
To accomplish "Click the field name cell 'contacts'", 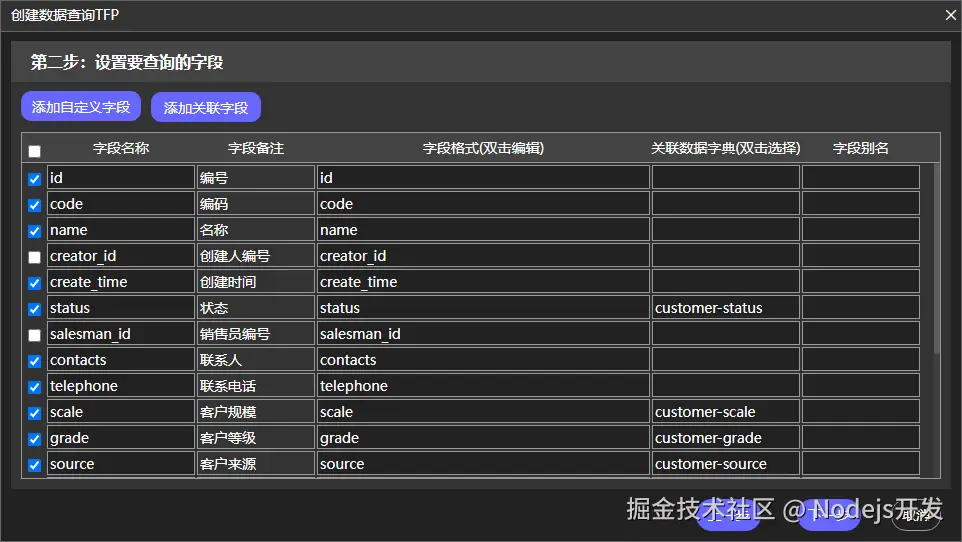I will [121, 360].
